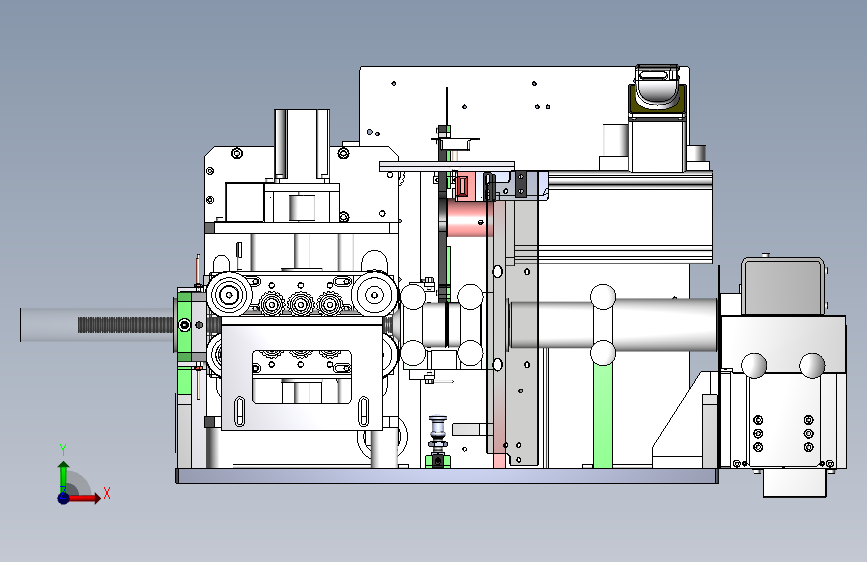Image resolution: width=867 pixels, height=562 pixels.
Task: Select the threaded lead screw shaft on the left
Action: [x=126, y=325]
